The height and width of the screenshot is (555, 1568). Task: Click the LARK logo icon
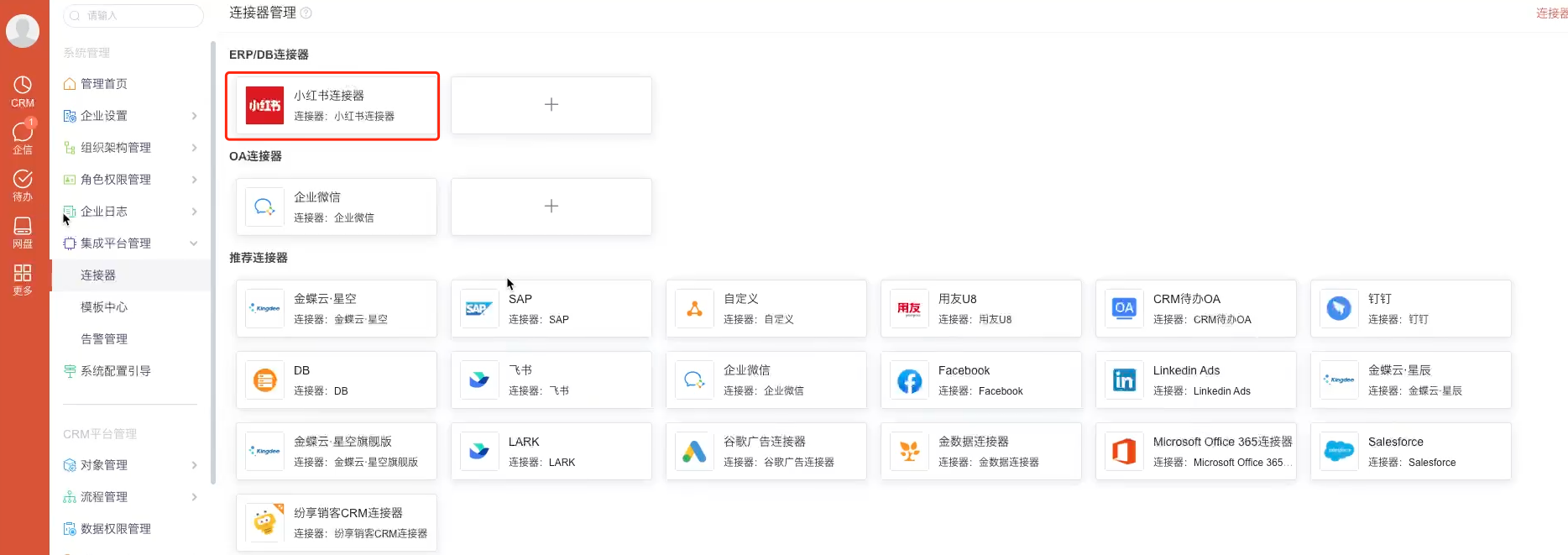point(479,452)
